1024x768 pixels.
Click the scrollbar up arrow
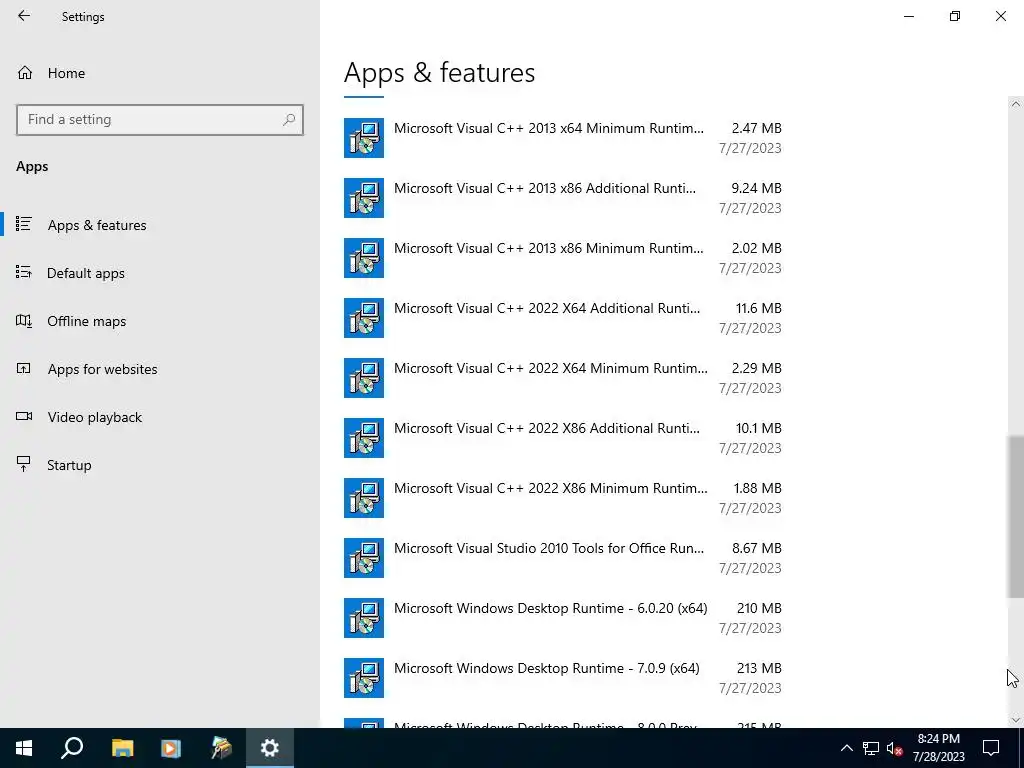pos(1016,104)
